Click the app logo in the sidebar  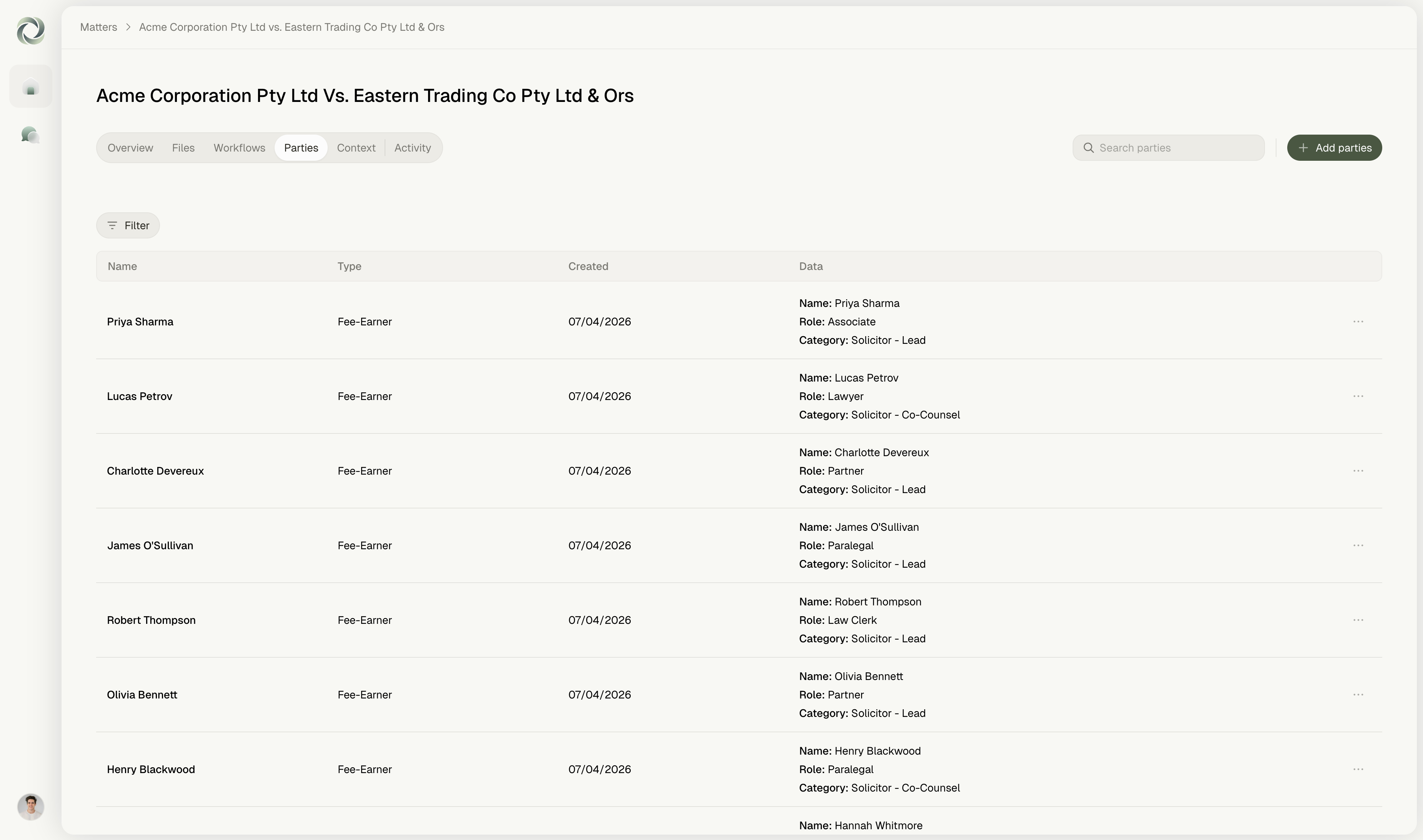(30, 30)
